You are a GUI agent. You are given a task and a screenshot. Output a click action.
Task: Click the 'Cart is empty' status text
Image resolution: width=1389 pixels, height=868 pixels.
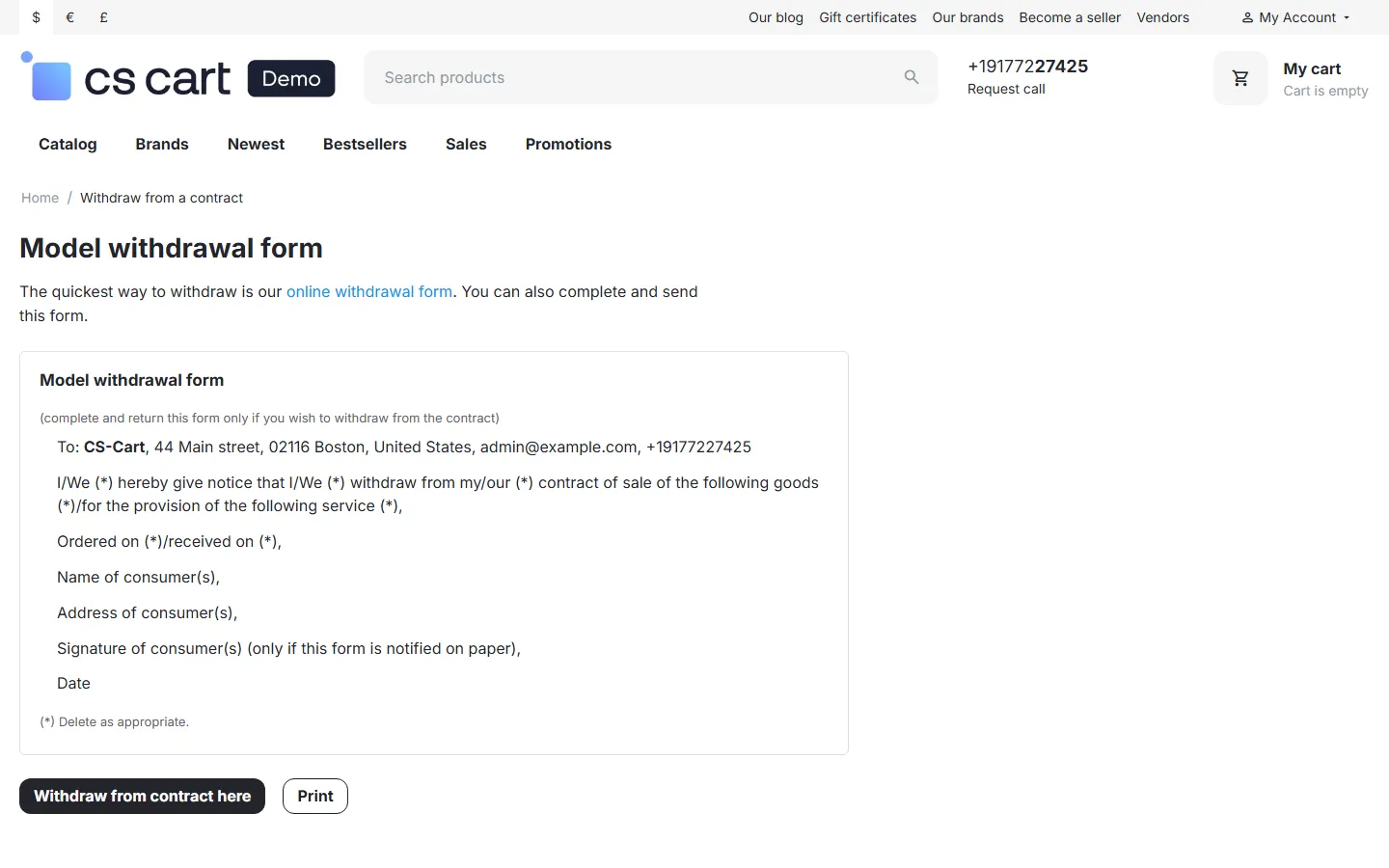coord(1325,91)
